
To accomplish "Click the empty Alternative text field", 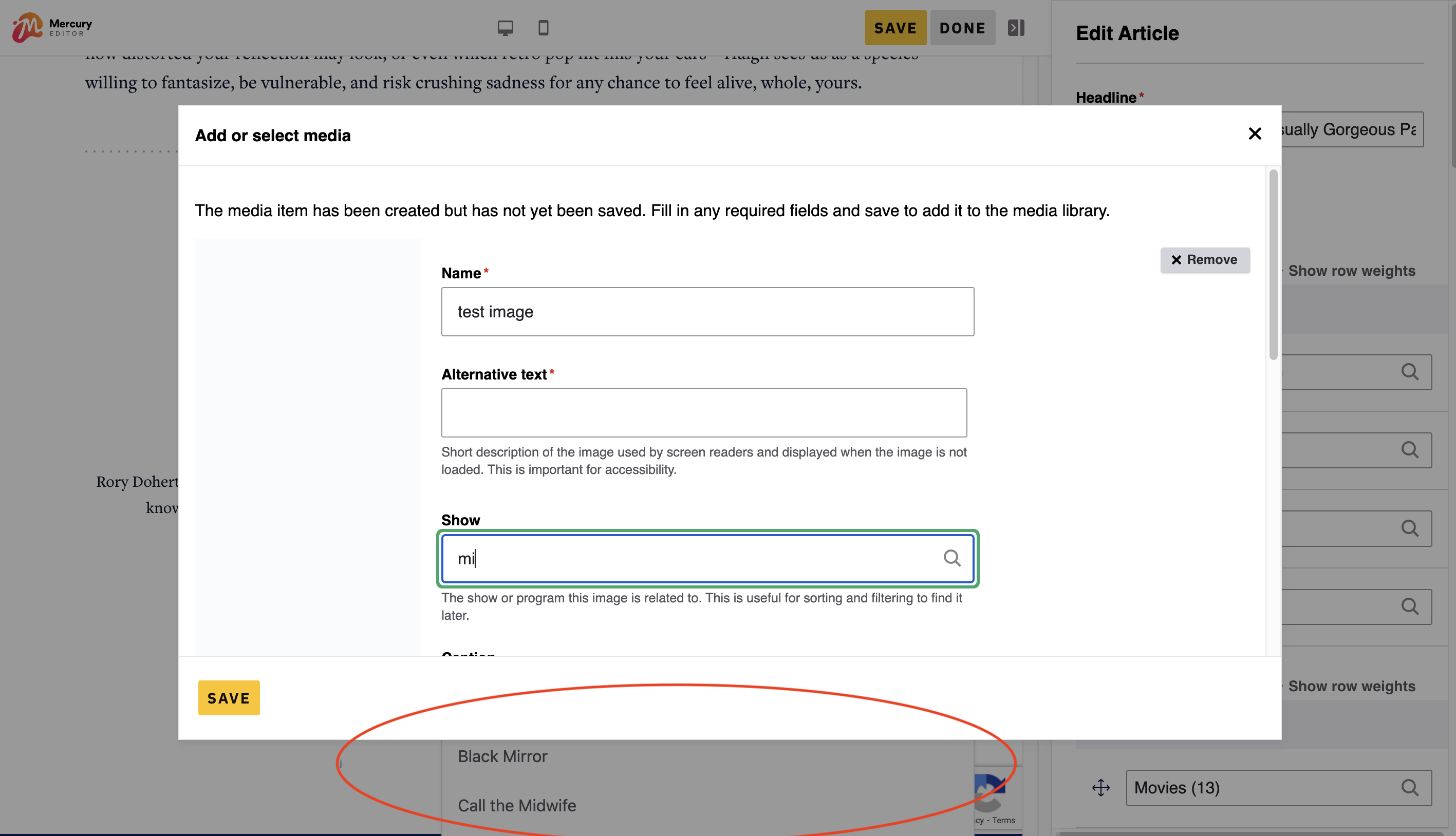I will [x=704, y=412].
